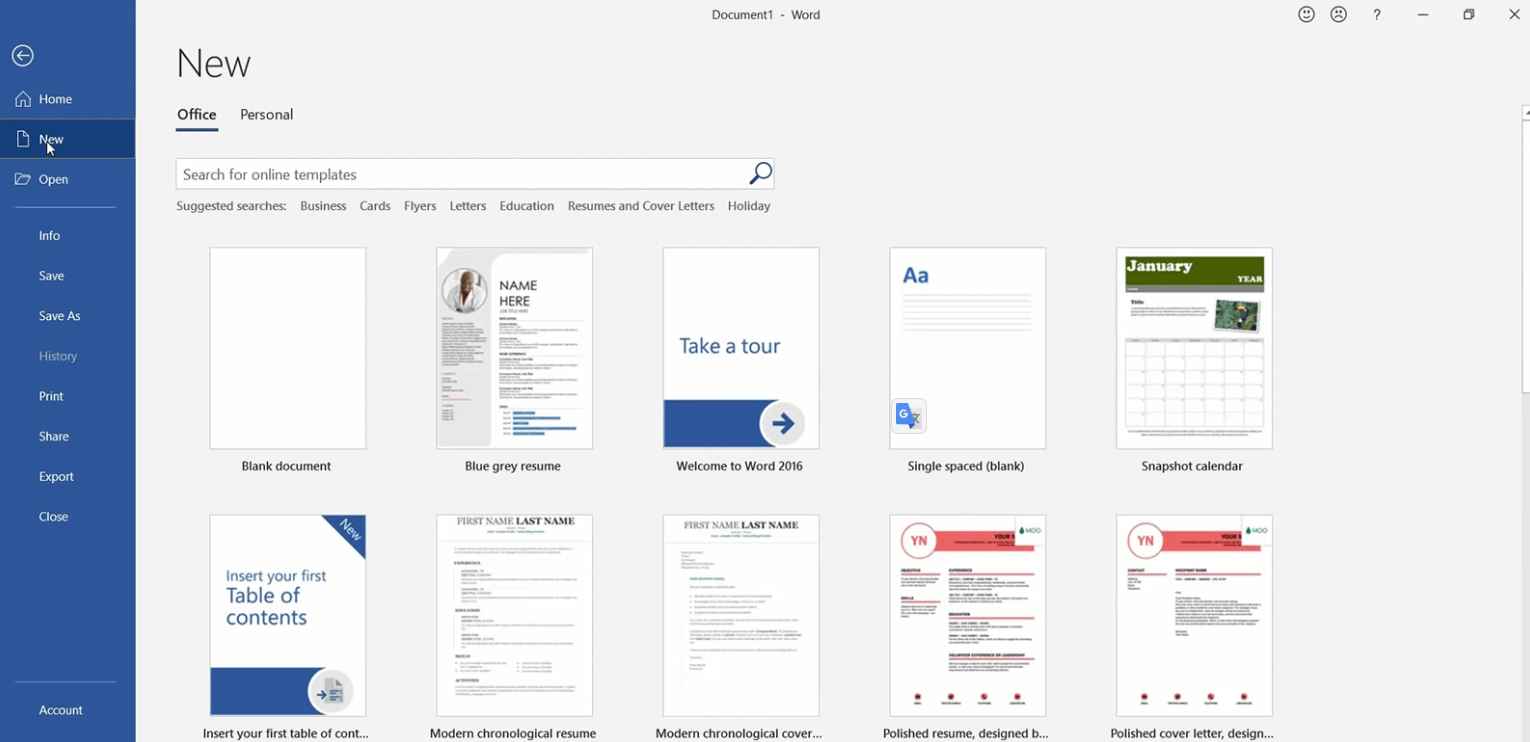Search suggested Letters templates
Screen dimensions: 1530x742
tap(468, 206)
